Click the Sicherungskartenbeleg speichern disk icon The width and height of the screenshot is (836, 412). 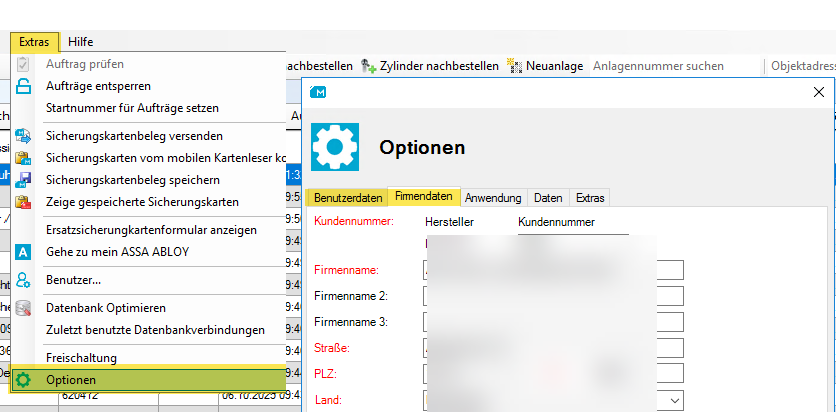[24, 180]
